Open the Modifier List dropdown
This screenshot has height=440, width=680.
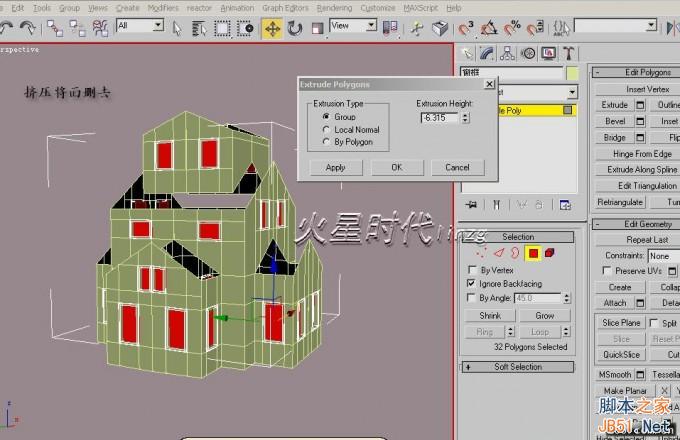click(572, 92)
